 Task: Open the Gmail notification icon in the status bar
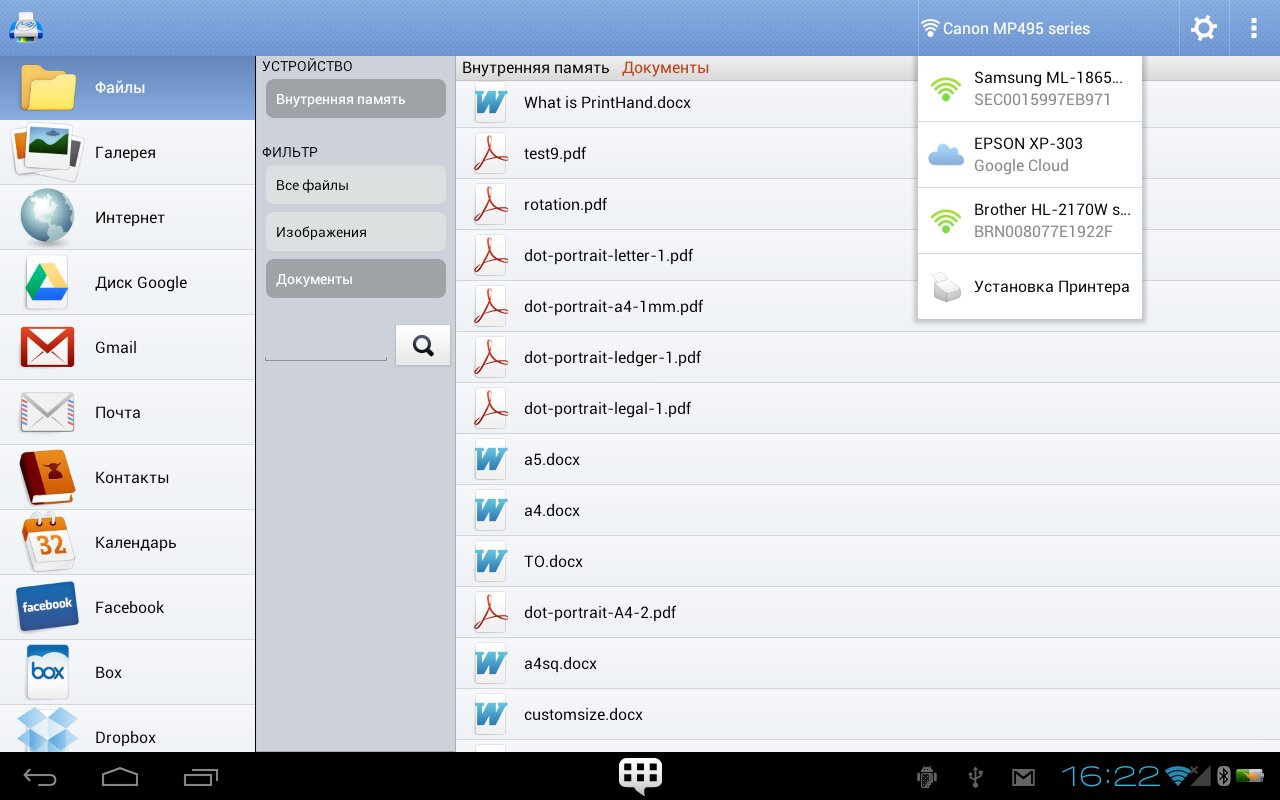(1023, 776)
